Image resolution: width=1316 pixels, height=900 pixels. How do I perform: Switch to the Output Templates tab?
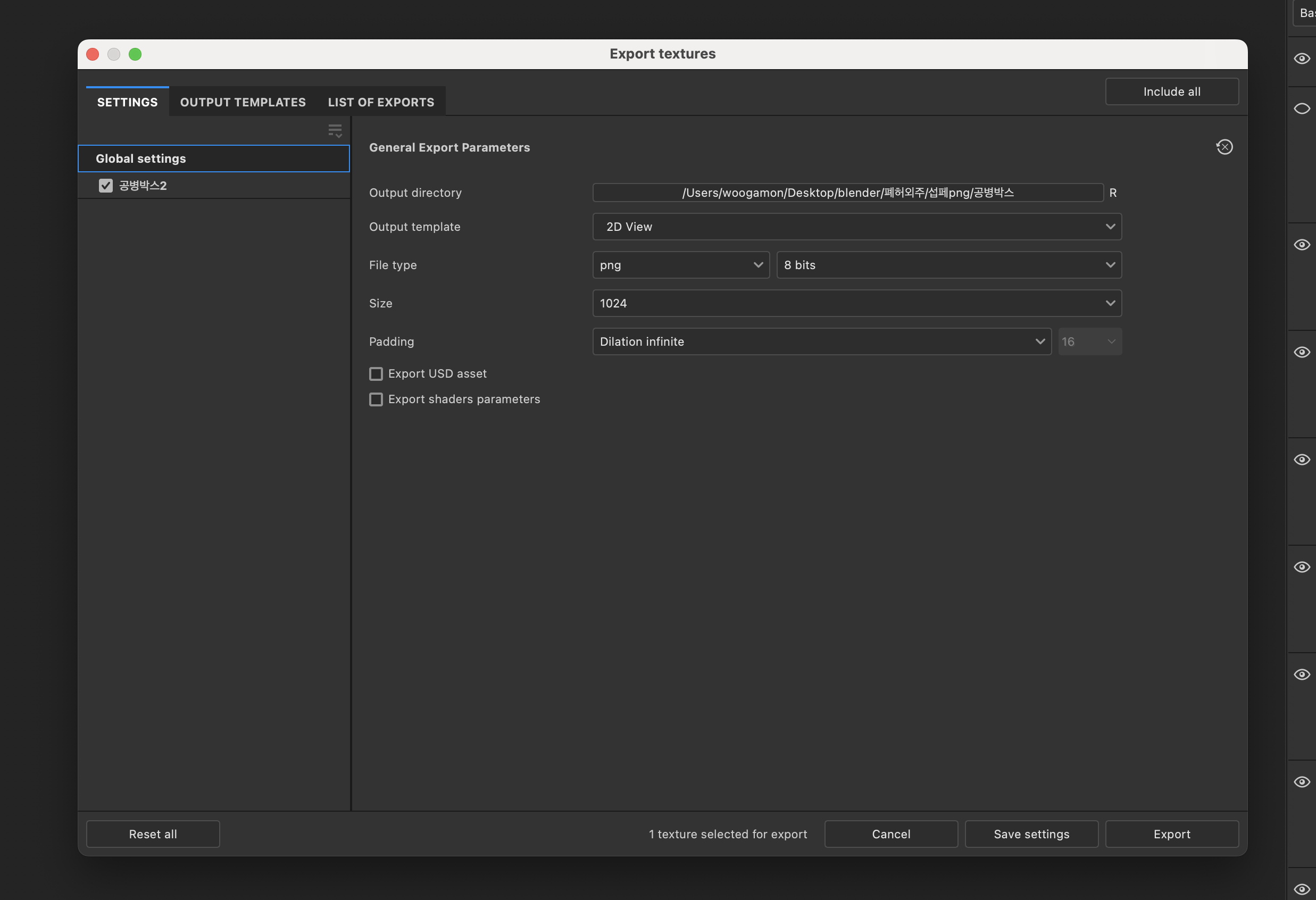pyautogui.click(x=243, y=103)
